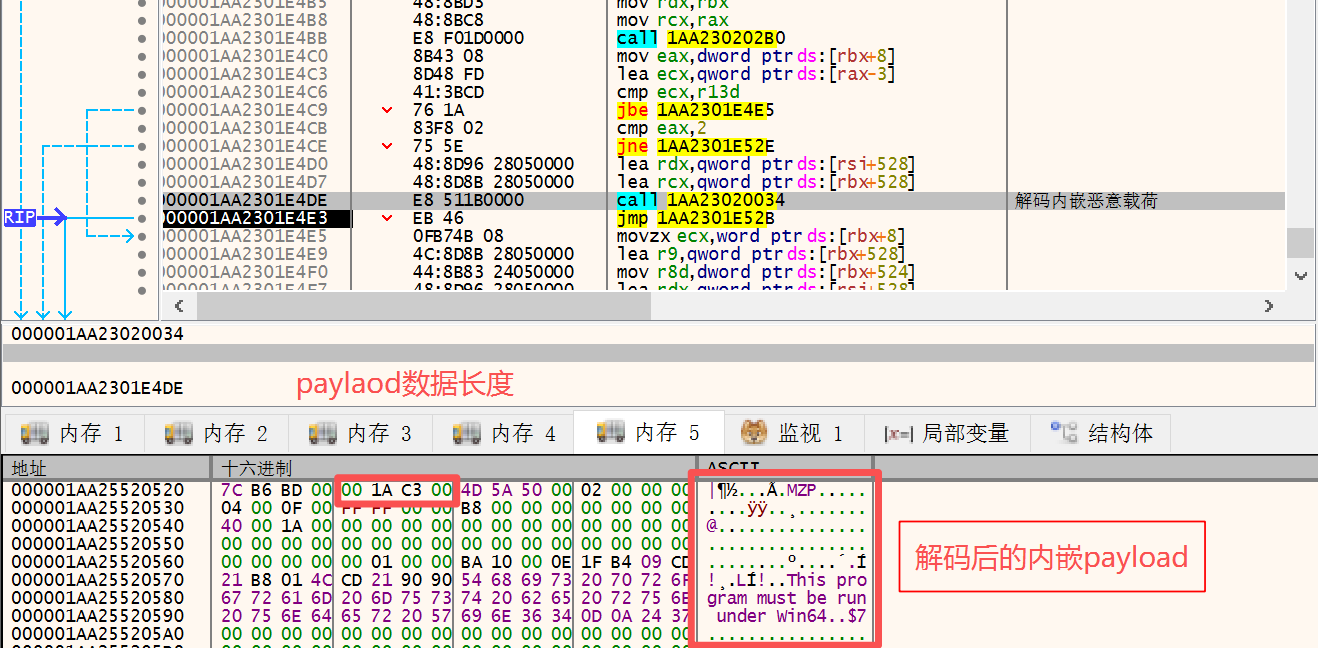Toggle the breakpoint dot beside address 1AA2301E4E5
The width and height of the screenshot is (1318, 648).
click(x=142, y=236)
